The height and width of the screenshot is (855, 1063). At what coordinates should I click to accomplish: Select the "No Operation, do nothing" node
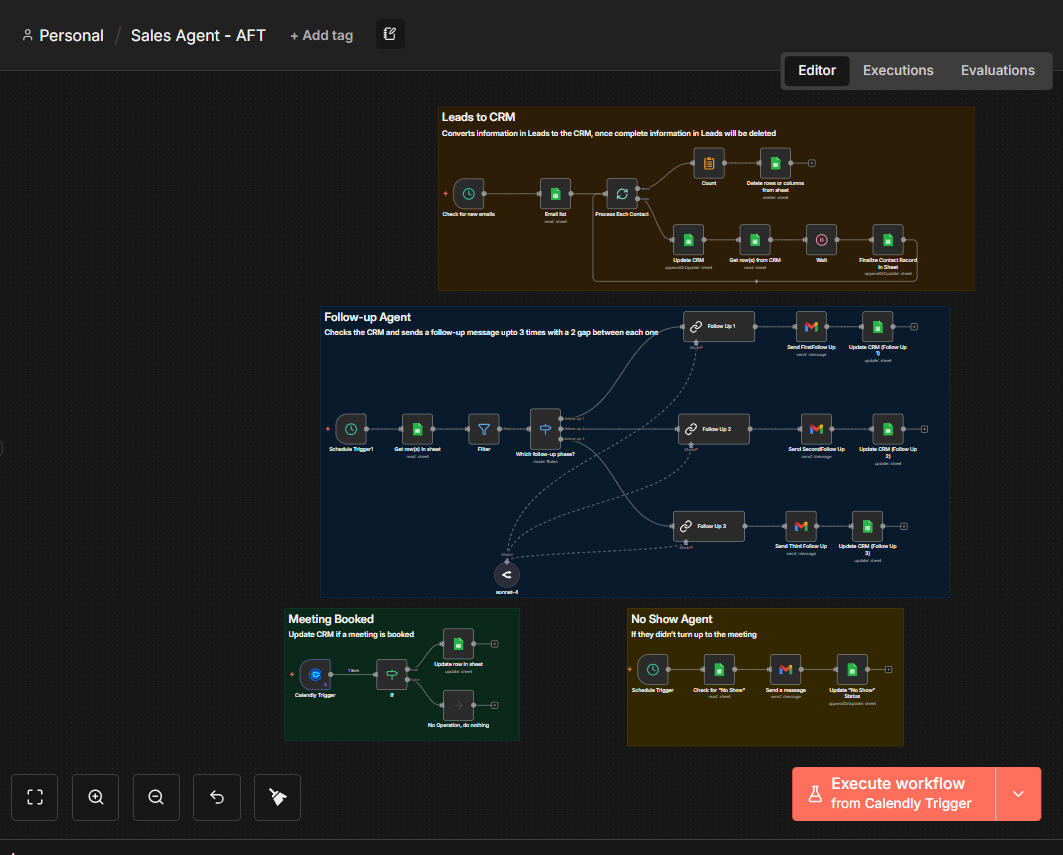click(x=458, y=706)
